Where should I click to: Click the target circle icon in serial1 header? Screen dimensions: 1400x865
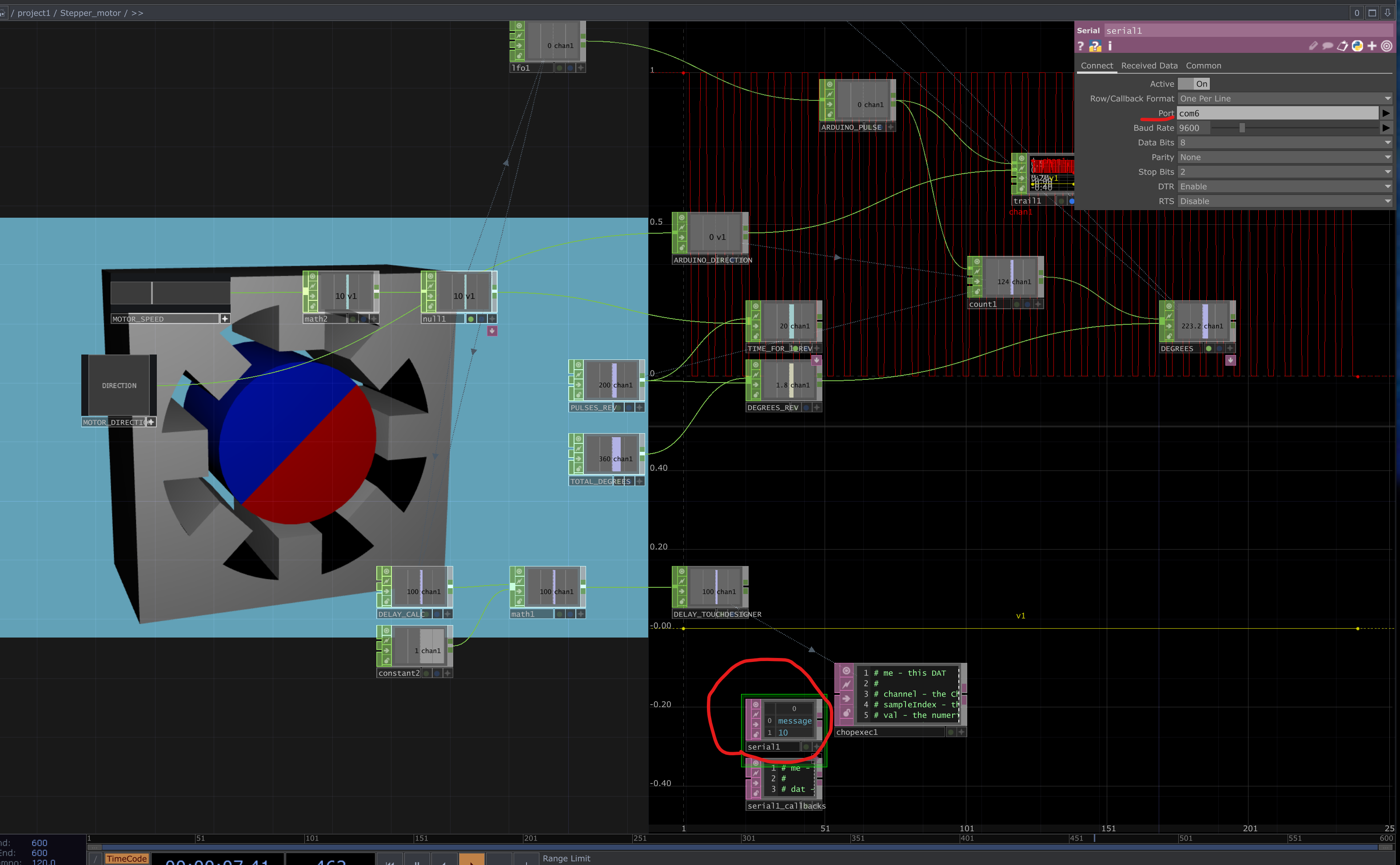click(x=1387, y=46)
